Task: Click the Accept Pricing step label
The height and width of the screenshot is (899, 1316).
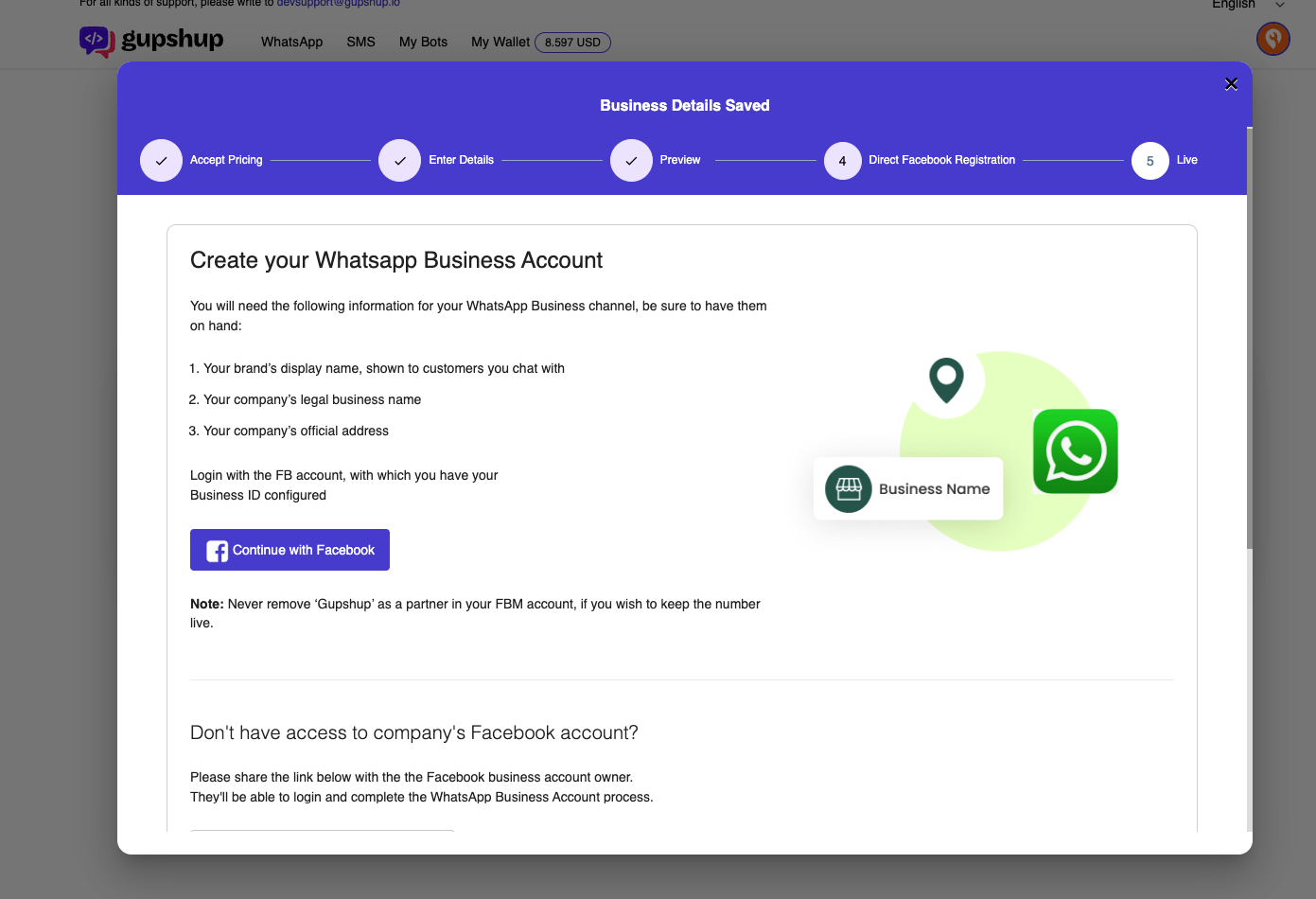Action: 226,160
